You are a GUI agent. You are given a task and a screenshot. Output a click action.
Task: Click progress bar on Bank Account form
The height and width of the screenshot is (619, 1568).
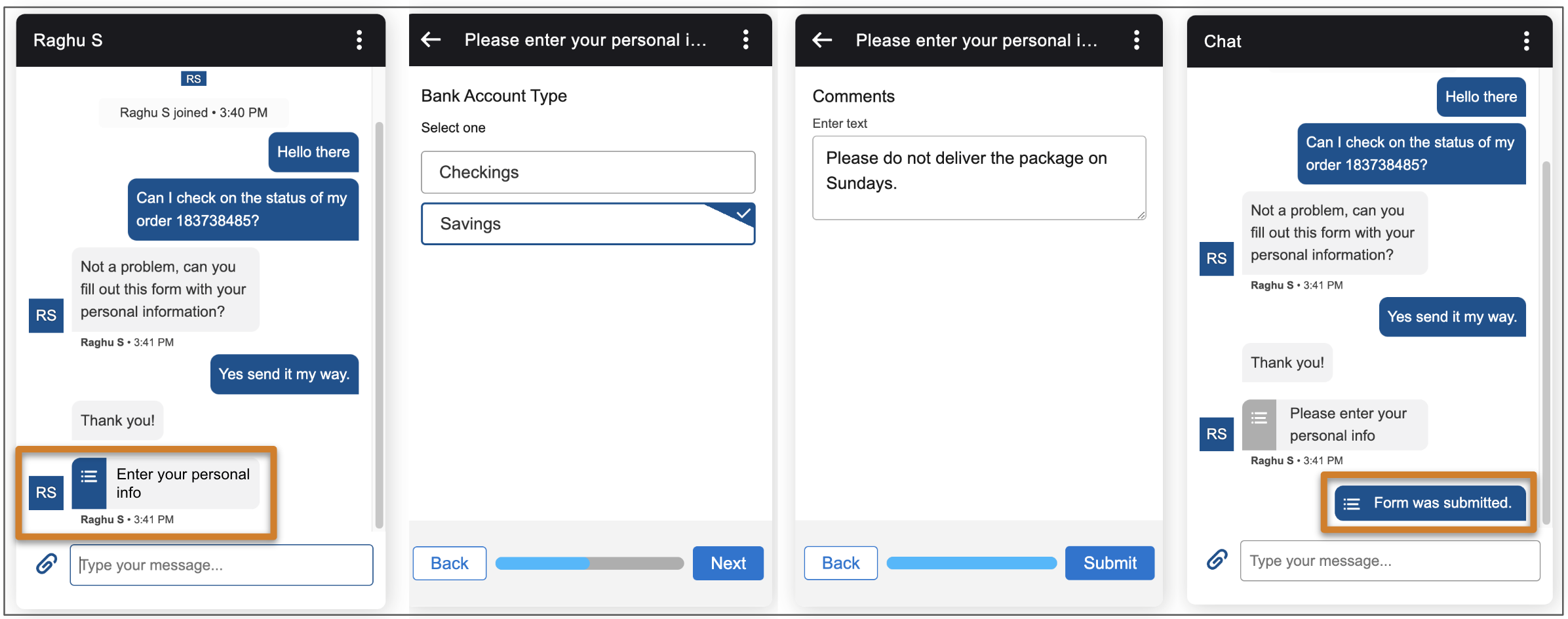click(589, 563)
